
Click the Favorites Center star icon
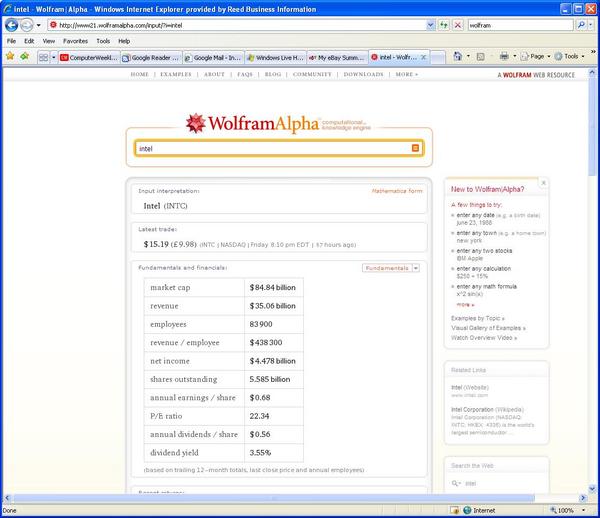[10, 56]
